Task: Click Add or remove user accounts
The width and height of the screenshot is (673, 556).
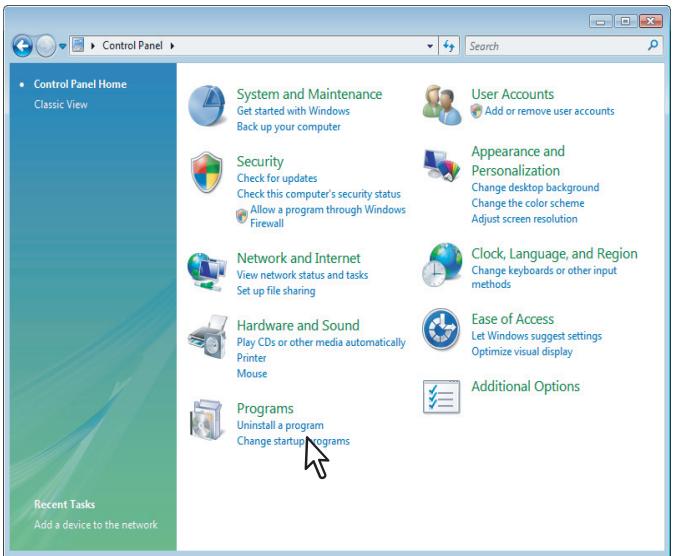Action: tap(549, 111)
